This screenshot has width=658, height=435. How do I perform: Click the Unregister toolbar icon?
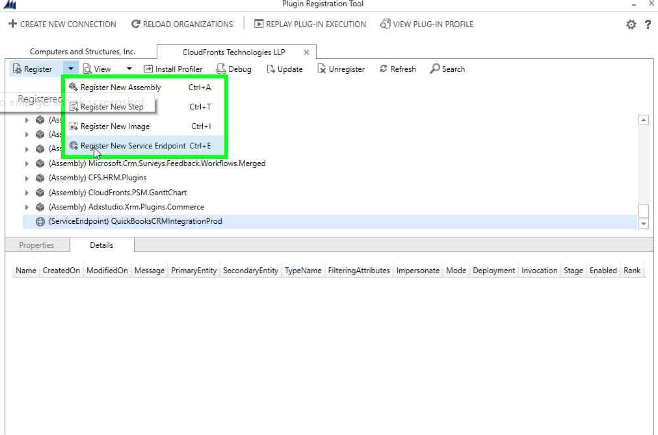pos(321,69)
